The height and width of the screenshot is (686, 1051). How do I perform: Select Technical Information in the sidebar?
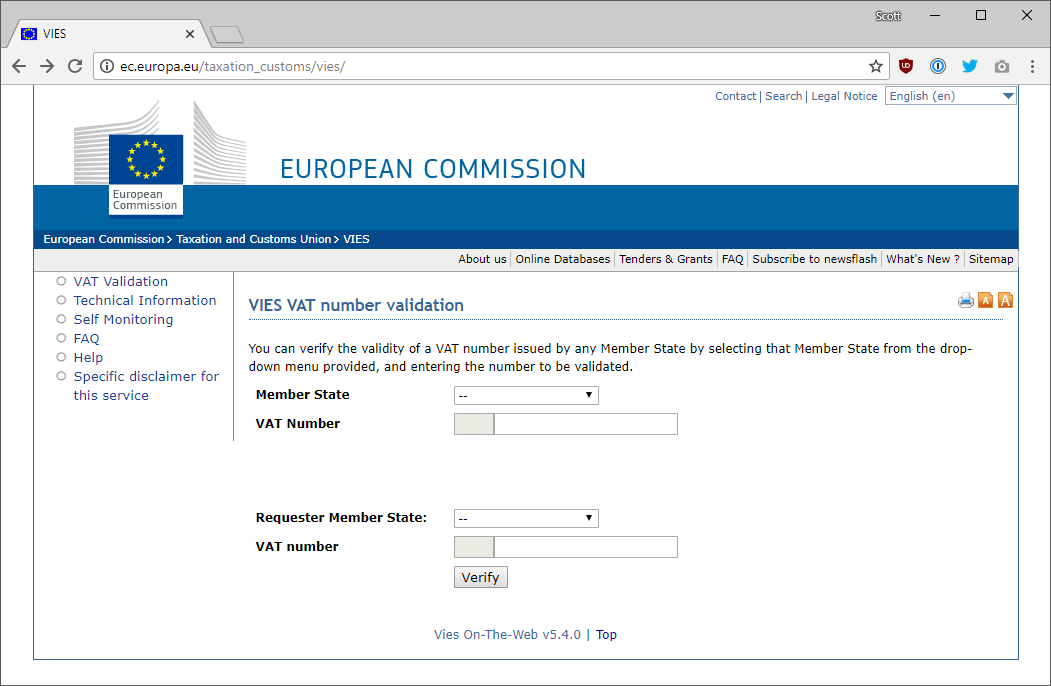click(144, 300)
